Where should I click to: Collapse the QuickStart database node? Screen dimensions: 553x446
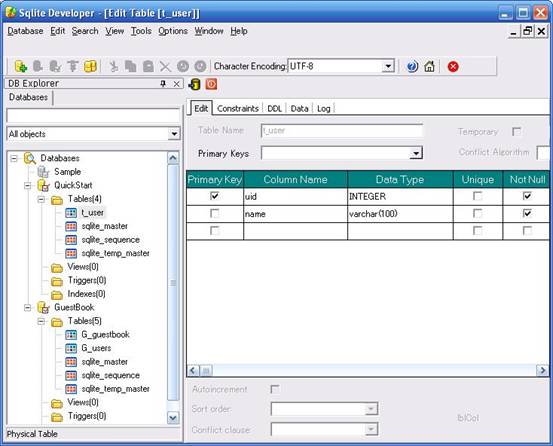(28, 185)
